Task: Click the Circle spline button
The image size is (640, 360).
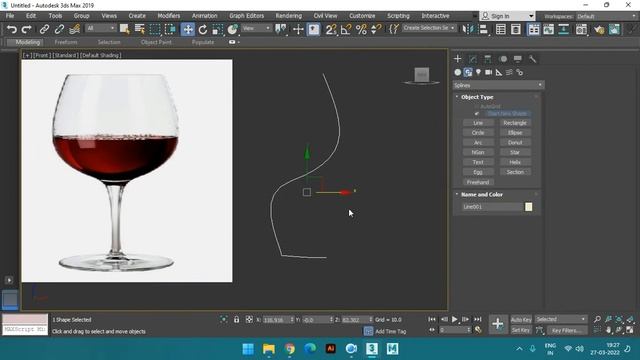Action: [478, 133]
